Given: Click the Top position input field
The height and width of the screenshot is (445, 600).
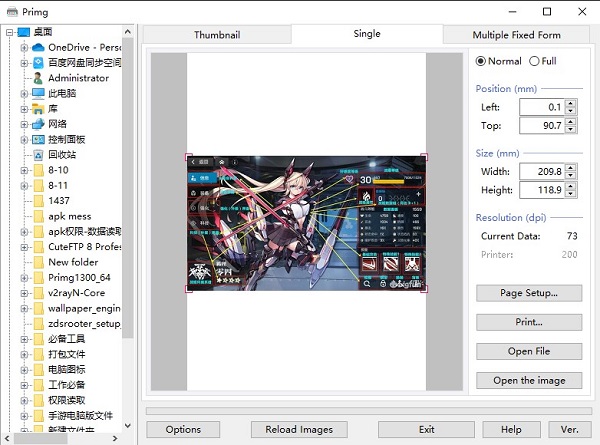Looking at the screenshot, I should (x=543, y=126).
